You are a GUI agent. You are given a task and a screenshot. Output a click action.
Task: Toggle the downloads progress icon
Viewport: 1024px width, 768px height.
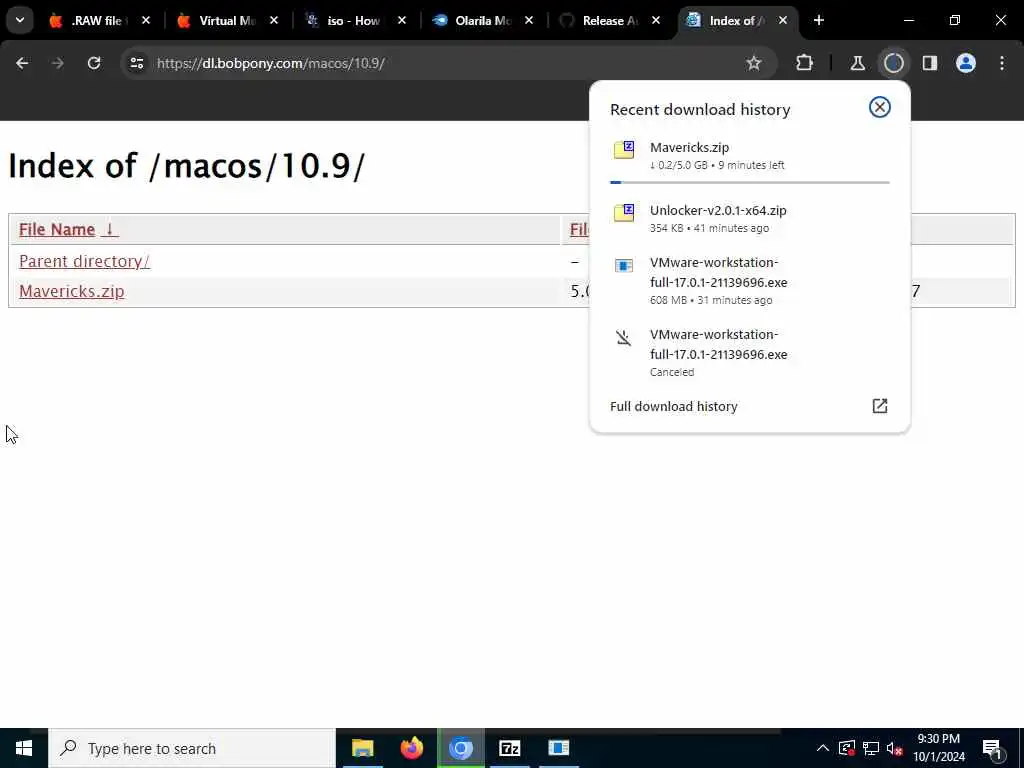click(x=893, y=63)
